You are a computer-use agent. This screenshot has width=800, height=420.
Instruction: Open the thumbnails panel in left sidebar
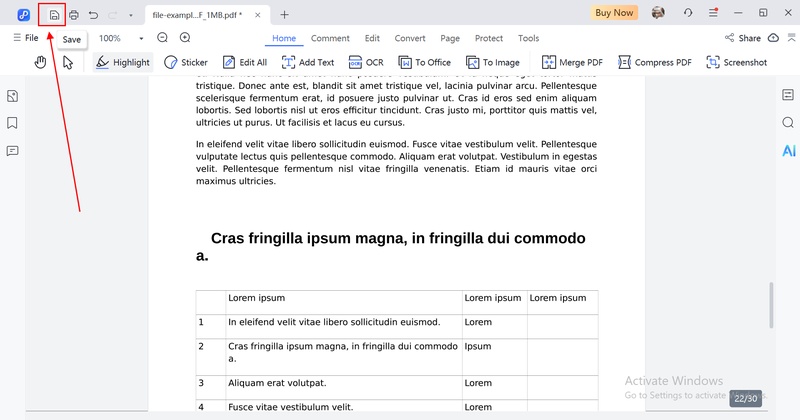tap(13, 96)
